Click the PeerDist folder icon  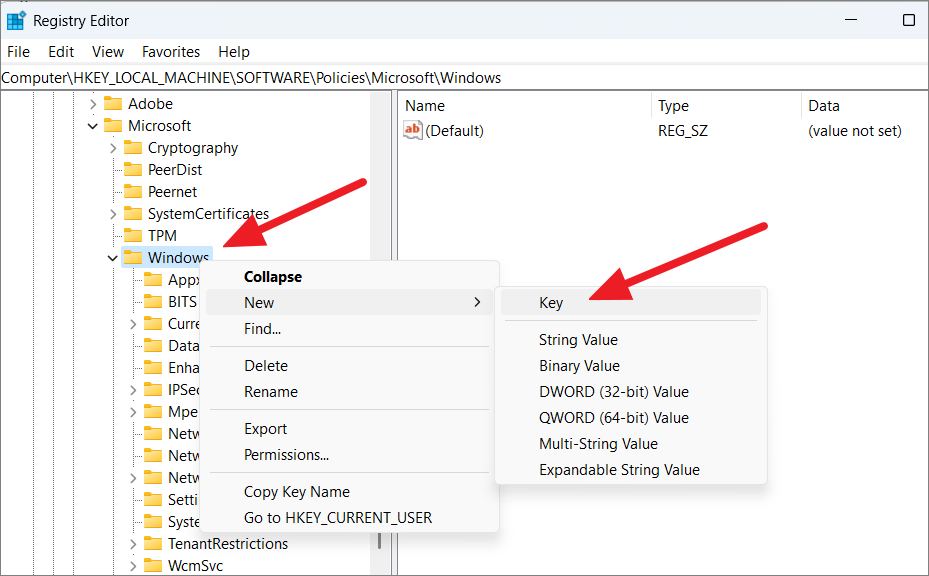[133, 169]
